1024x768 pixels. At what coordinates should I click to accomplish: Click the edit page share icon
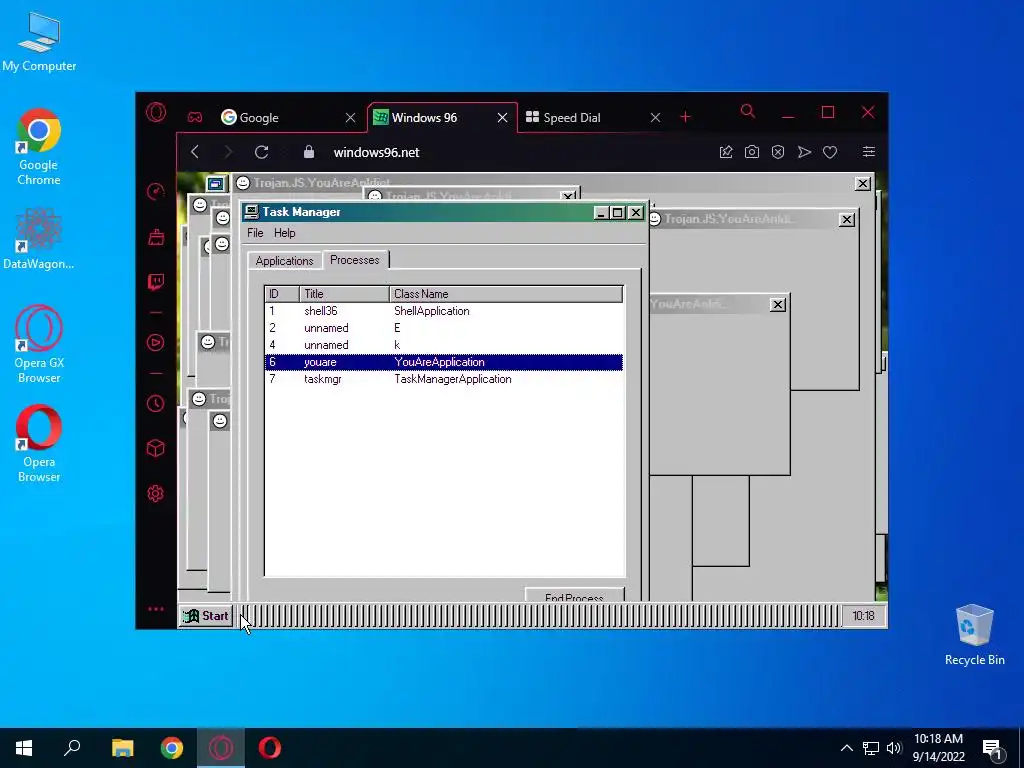point(726,152)
